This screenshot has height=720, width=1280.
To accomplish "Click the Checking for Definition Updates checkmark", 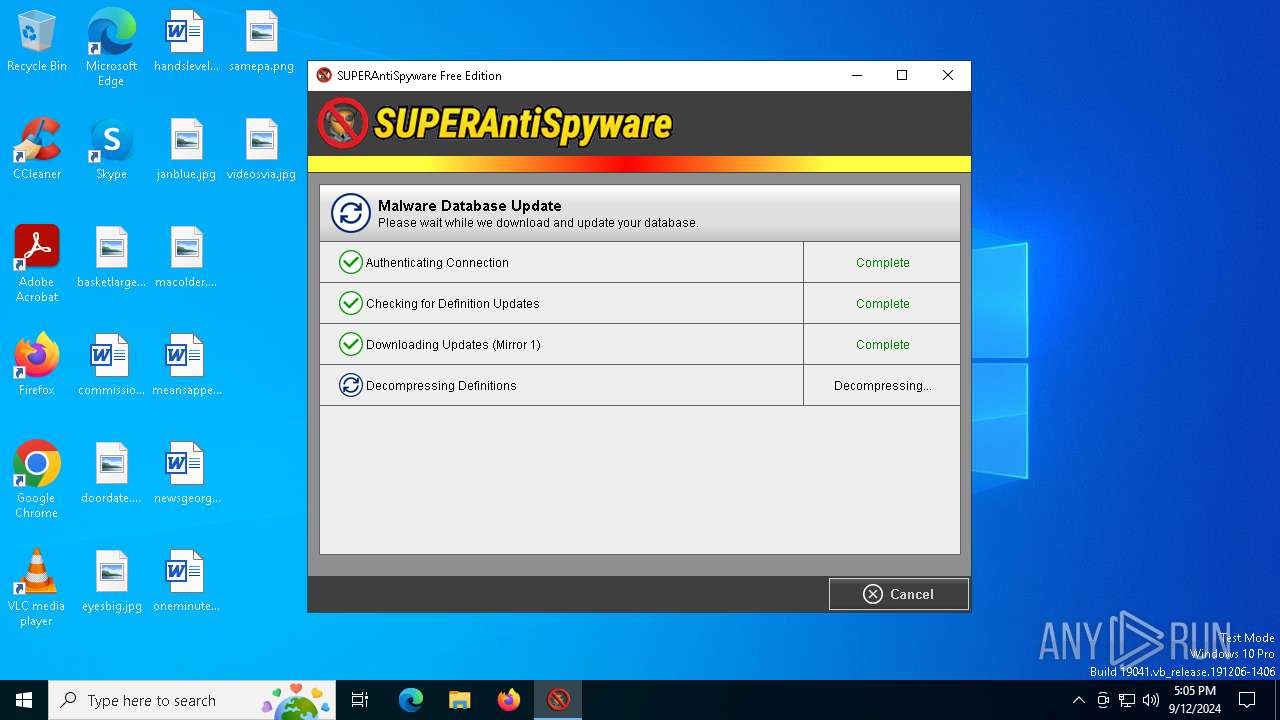I will 350,303.
